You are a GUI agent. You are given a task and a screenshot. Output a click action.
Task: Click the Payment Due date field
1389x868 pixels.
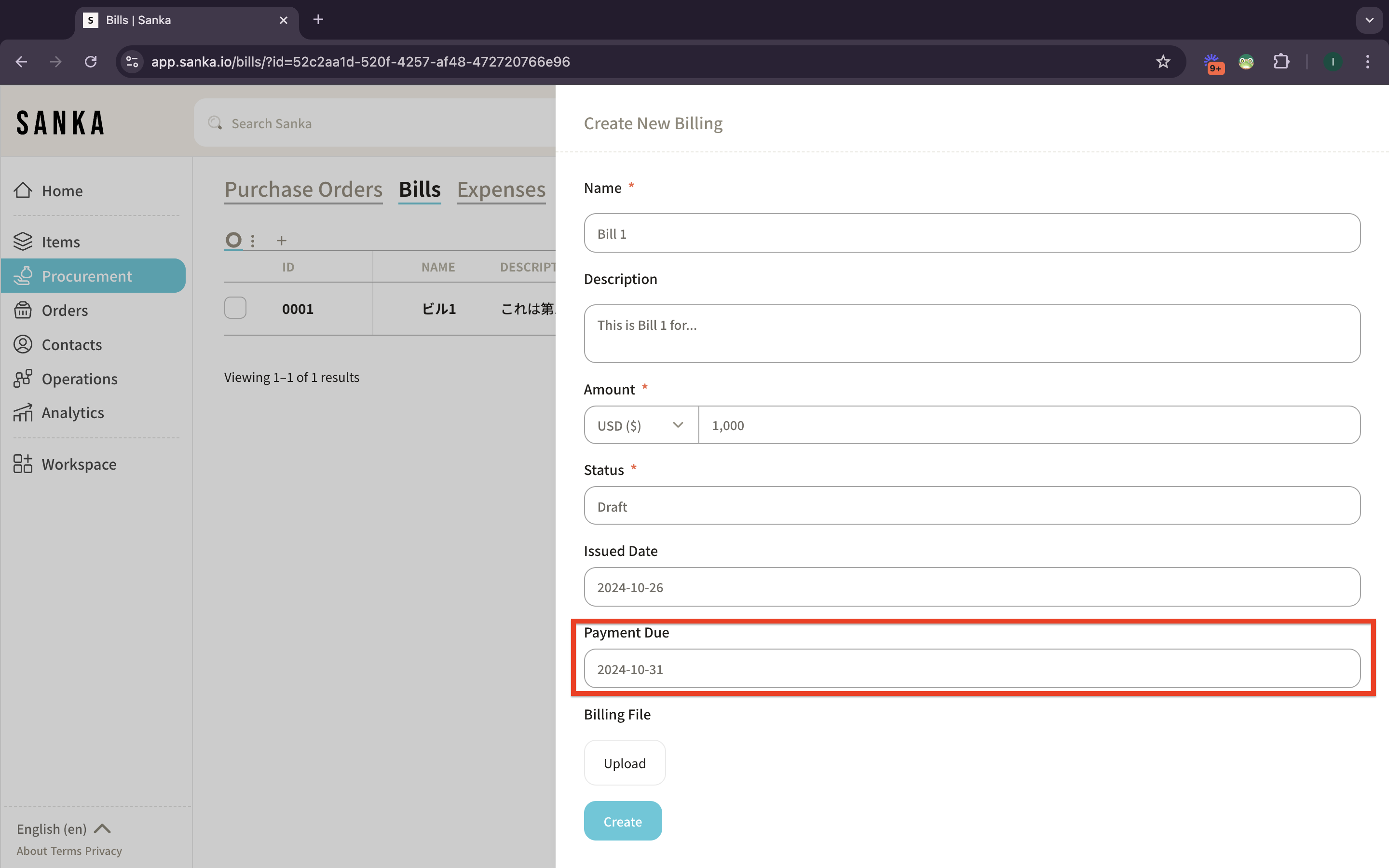971,669
